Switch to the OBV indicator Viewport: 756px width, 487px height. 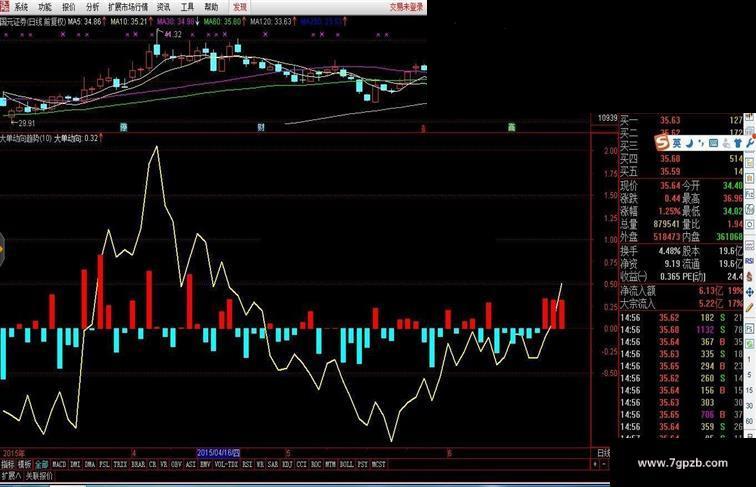[x=176, y=464]
